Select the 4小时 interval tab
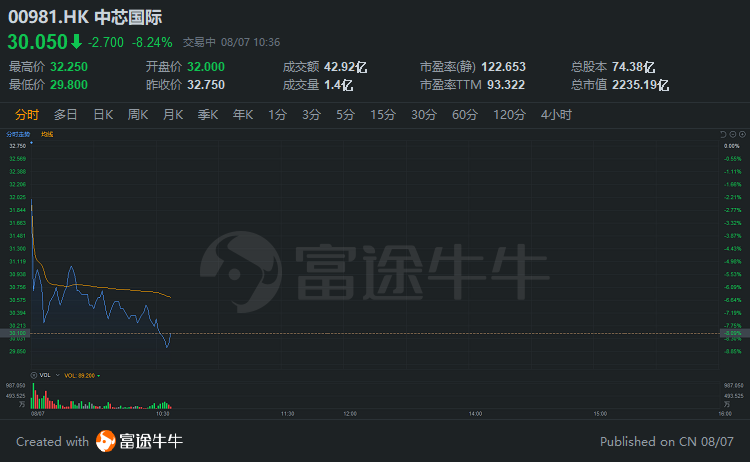Screen dimensions: 750x462 [x=556, y=115]
